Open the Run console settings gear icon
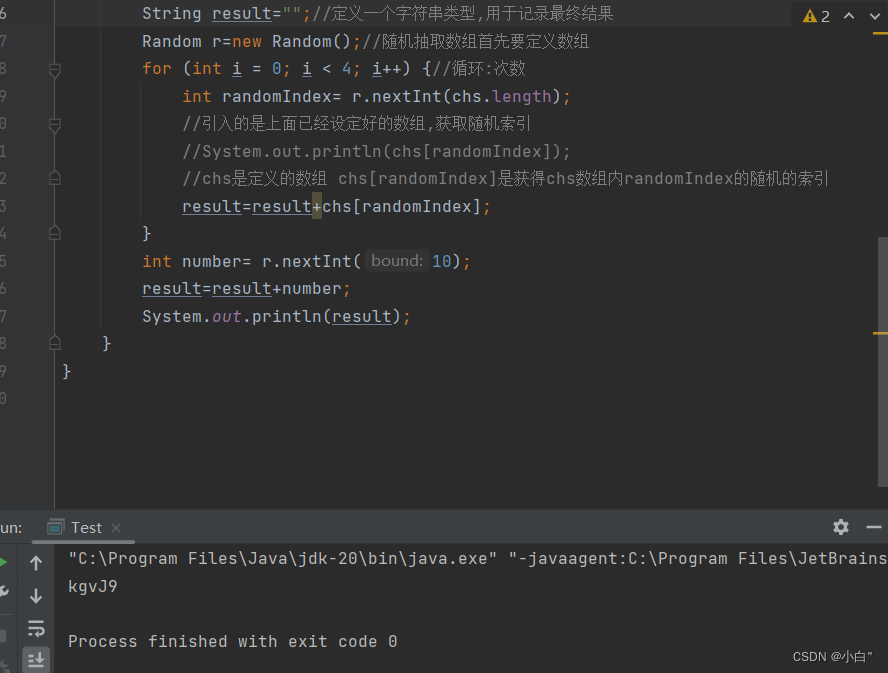 [x=841, y=527]
